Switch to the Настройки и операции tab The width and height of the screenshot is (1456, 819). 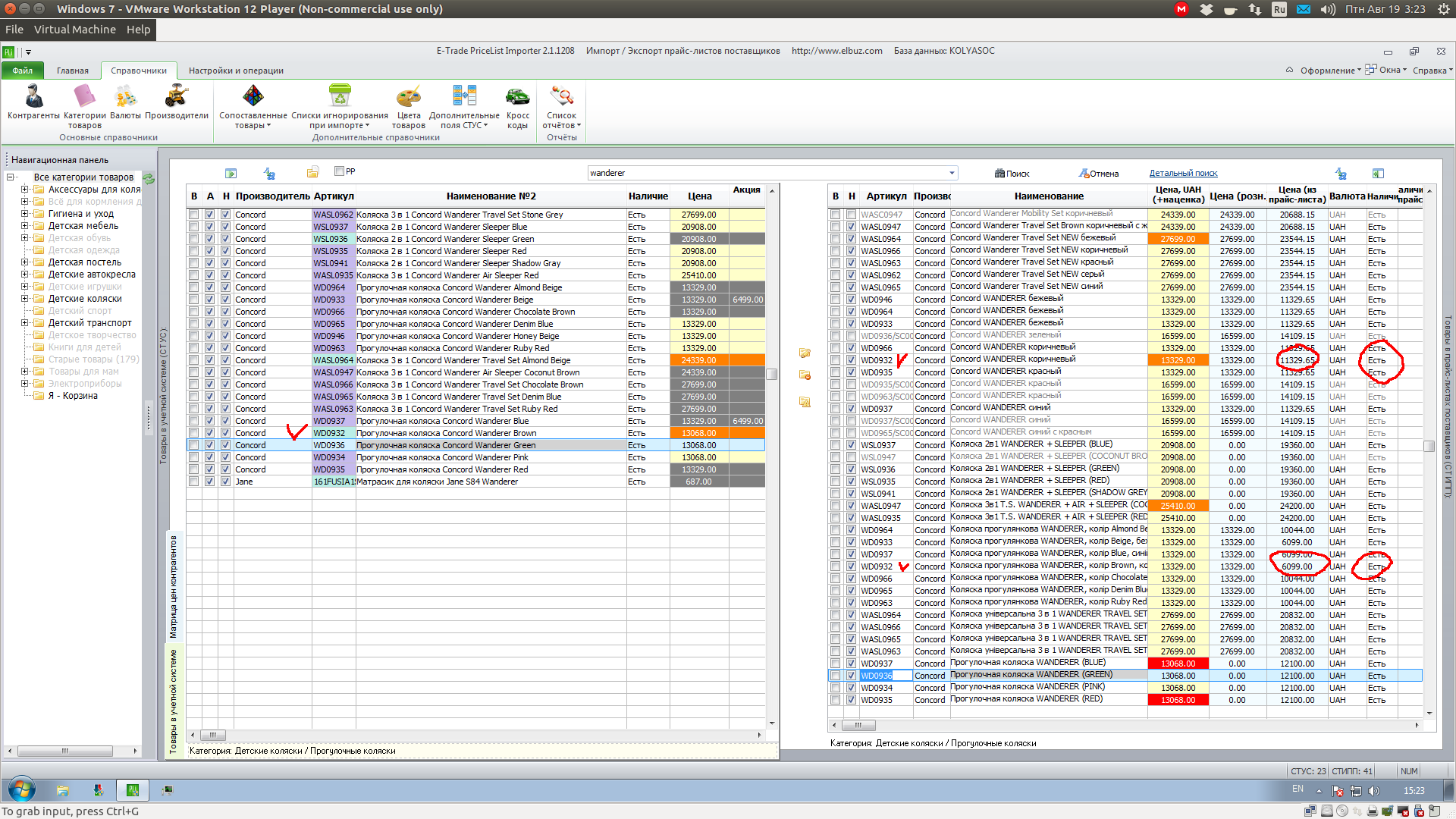tap(236, 71)
